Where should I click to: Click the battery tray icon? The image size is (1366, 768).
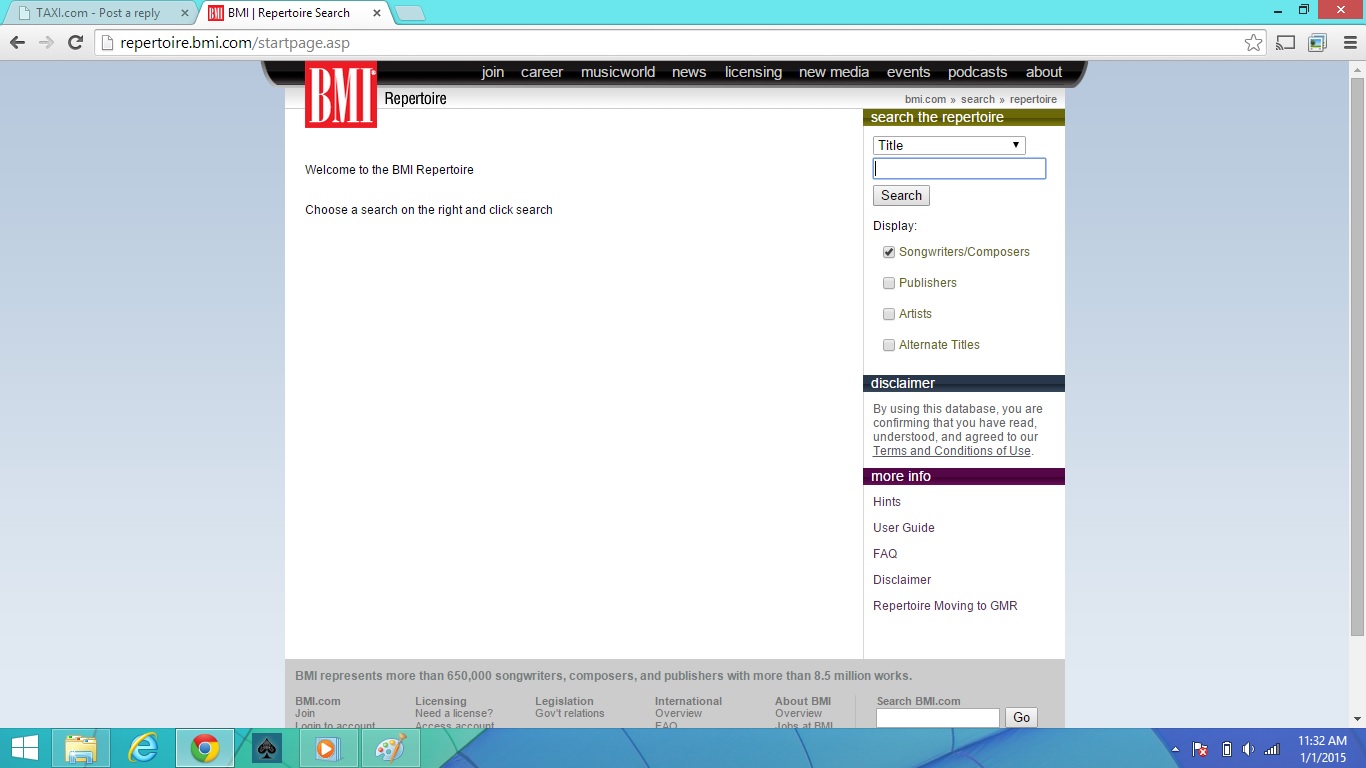pyautogui.click(x=1227, y=749)
